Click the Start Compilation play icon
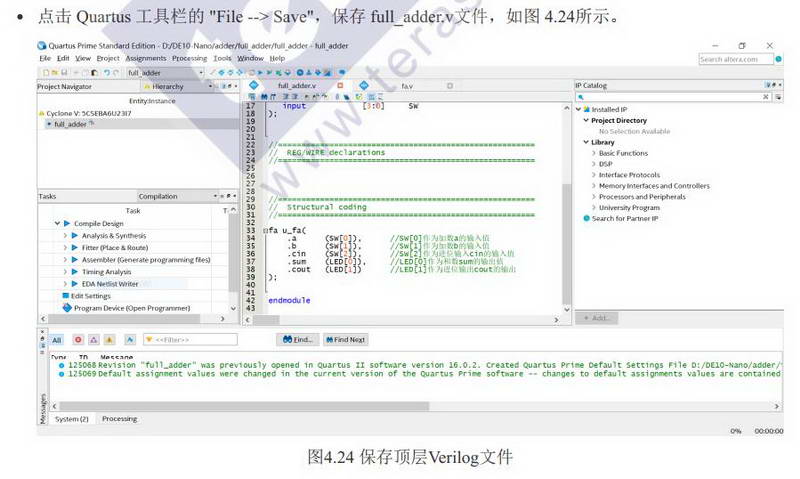This screenshot has height=479, width=800. 260,73
